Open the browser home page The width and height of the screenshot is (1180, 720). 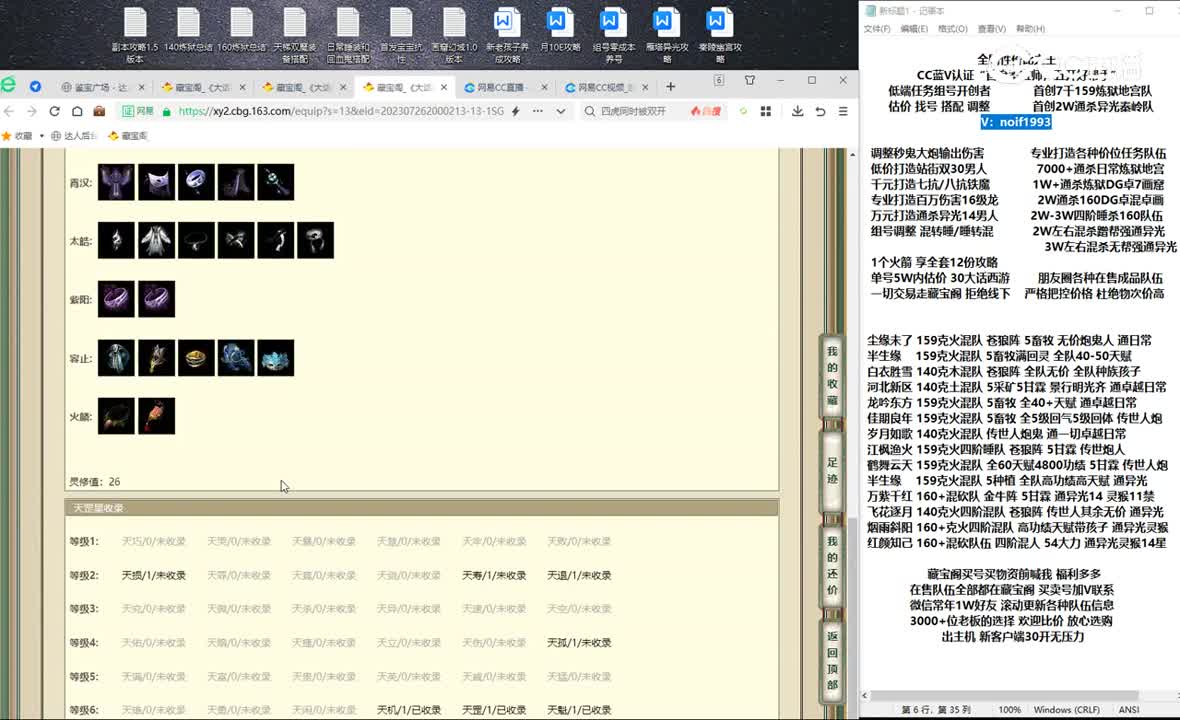77,111
